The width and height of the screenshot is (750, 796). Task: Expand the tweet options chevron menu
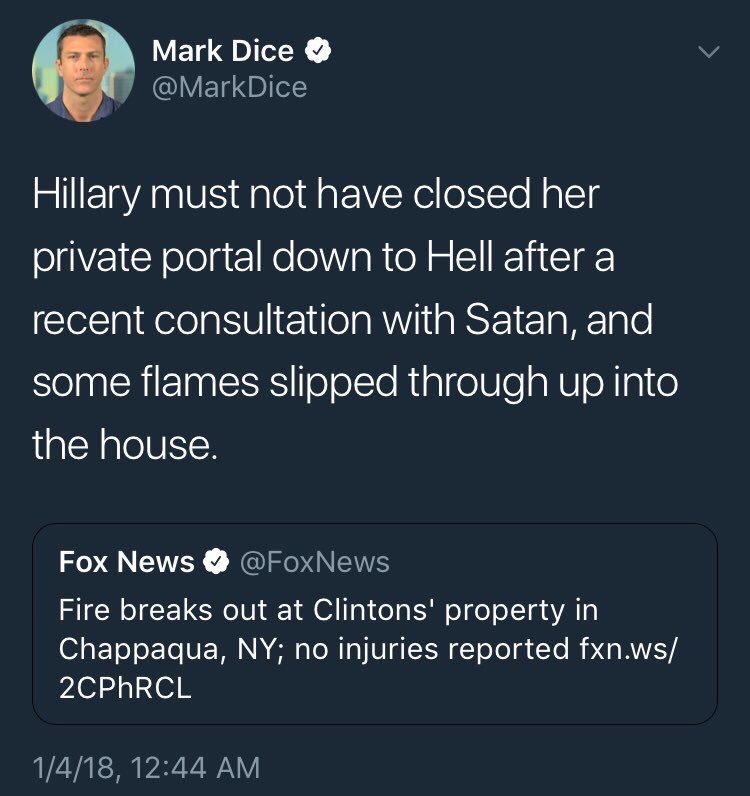(x=708, y=52)
